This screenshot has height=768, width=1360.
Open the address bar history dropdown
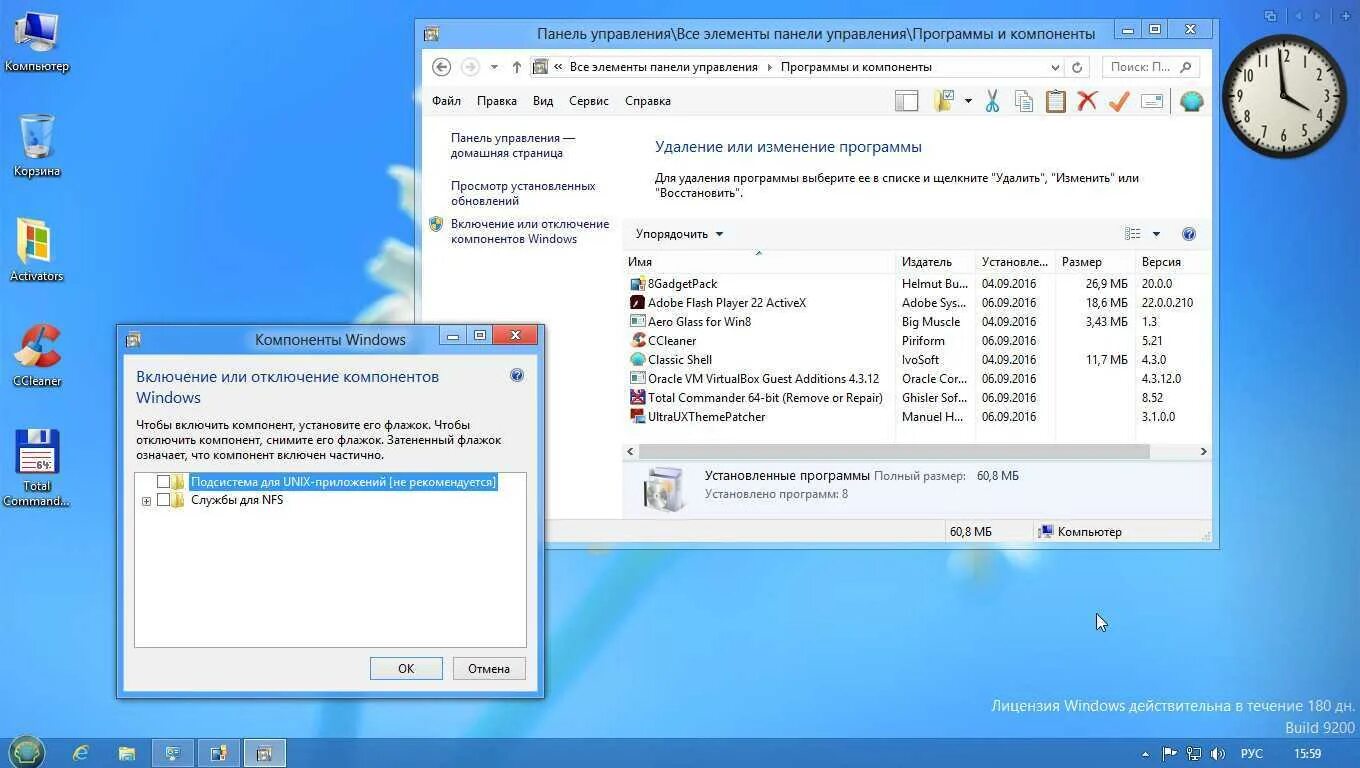[1055, 67]
